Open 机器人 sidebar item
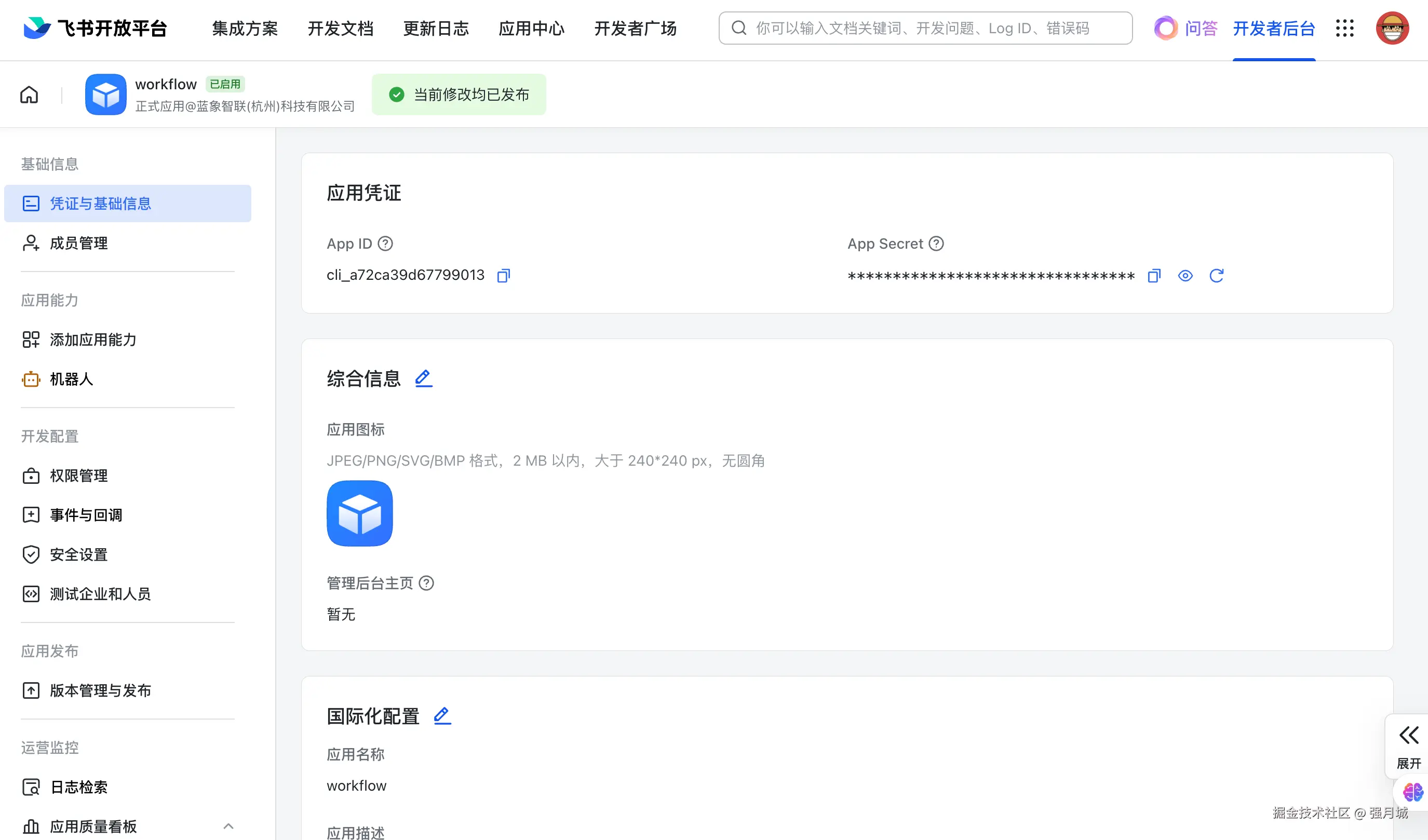1428x840 pixels. tap(72, 379)
